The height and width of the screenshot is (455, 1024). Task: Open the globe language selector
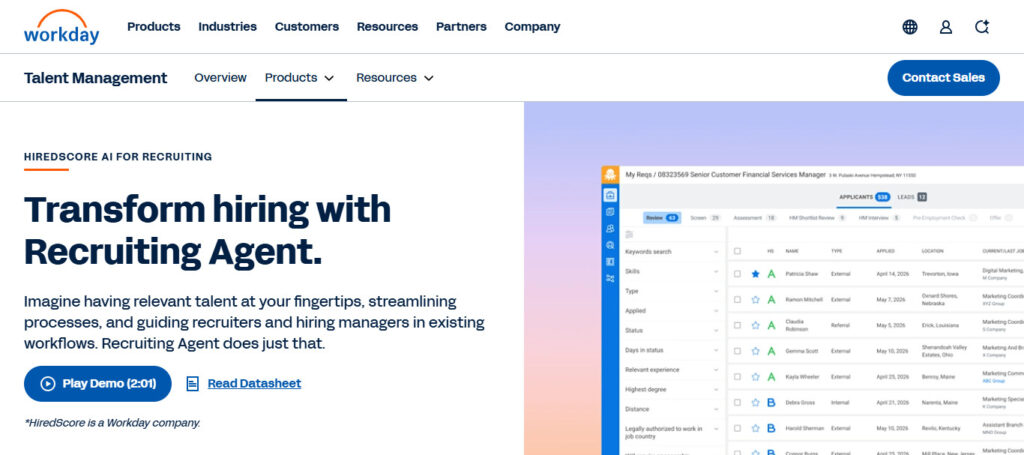[910, 27]
